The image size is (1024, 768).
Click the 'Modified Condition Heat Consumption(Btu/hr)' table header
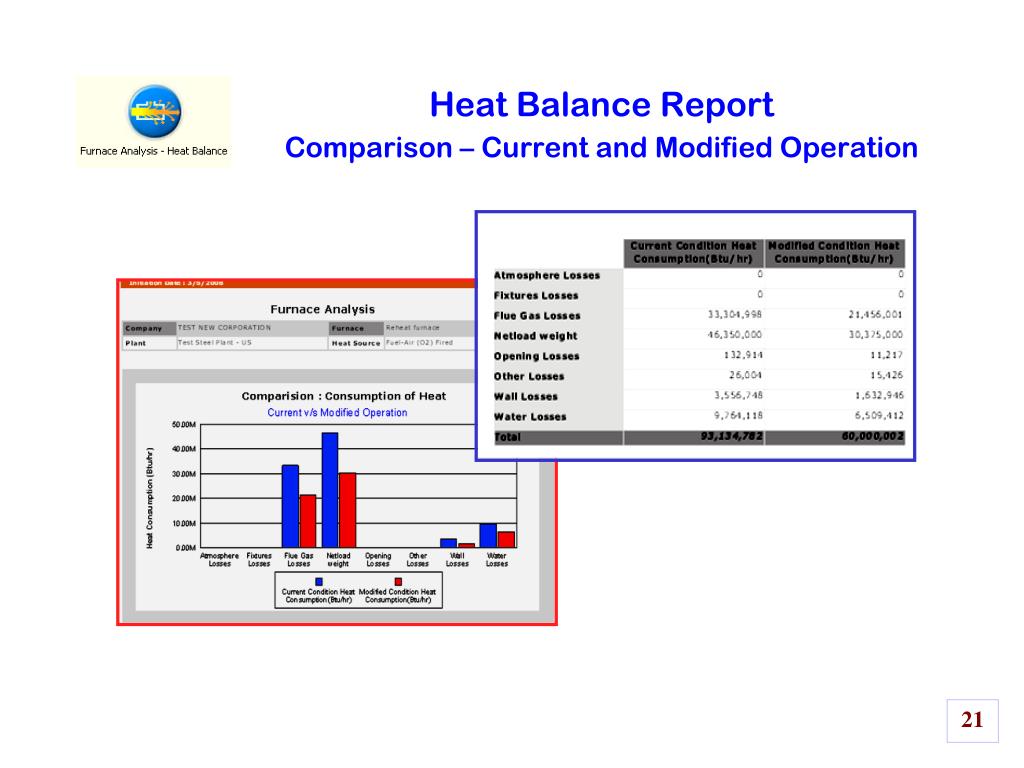click(x=834, y=253)
